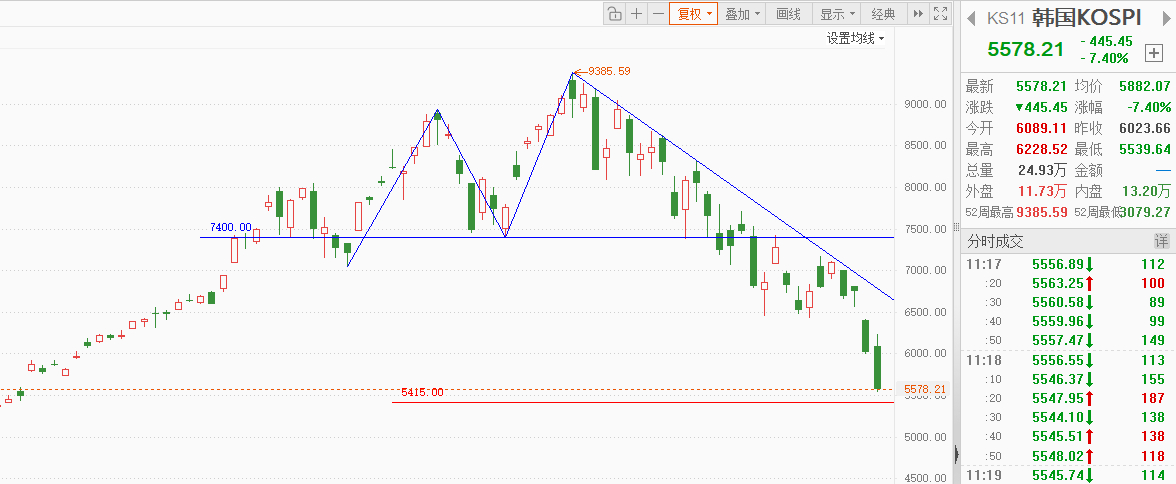
Task: Click the 总量 value 24.93万
Action: pyautogui.click(x=1043, y=170)
